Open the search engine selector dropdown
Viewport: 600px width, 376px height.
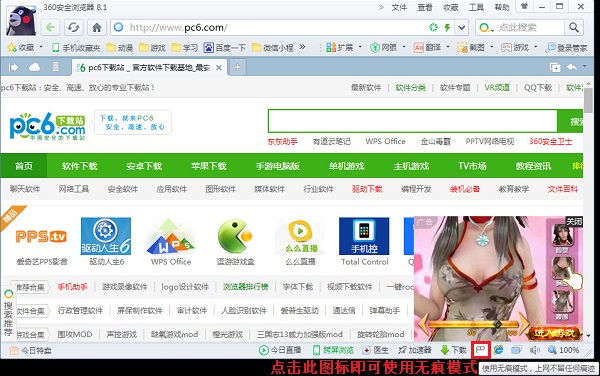pos(487,28)
